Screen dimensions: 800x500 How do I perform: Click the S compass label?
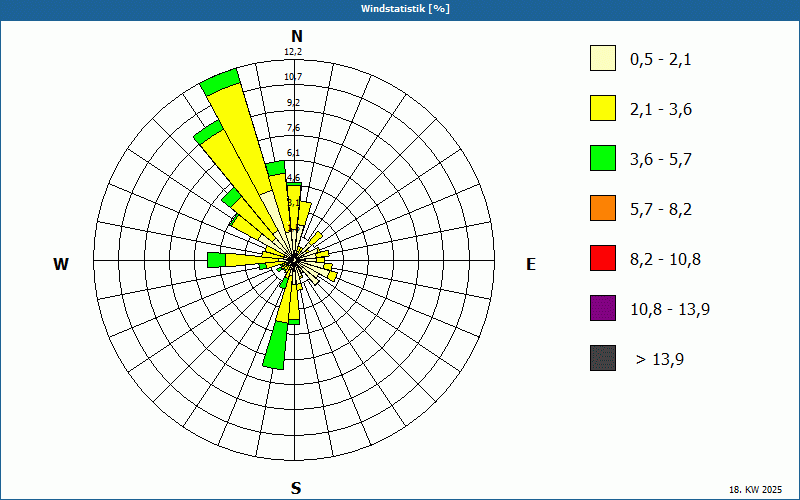[296, 488]
